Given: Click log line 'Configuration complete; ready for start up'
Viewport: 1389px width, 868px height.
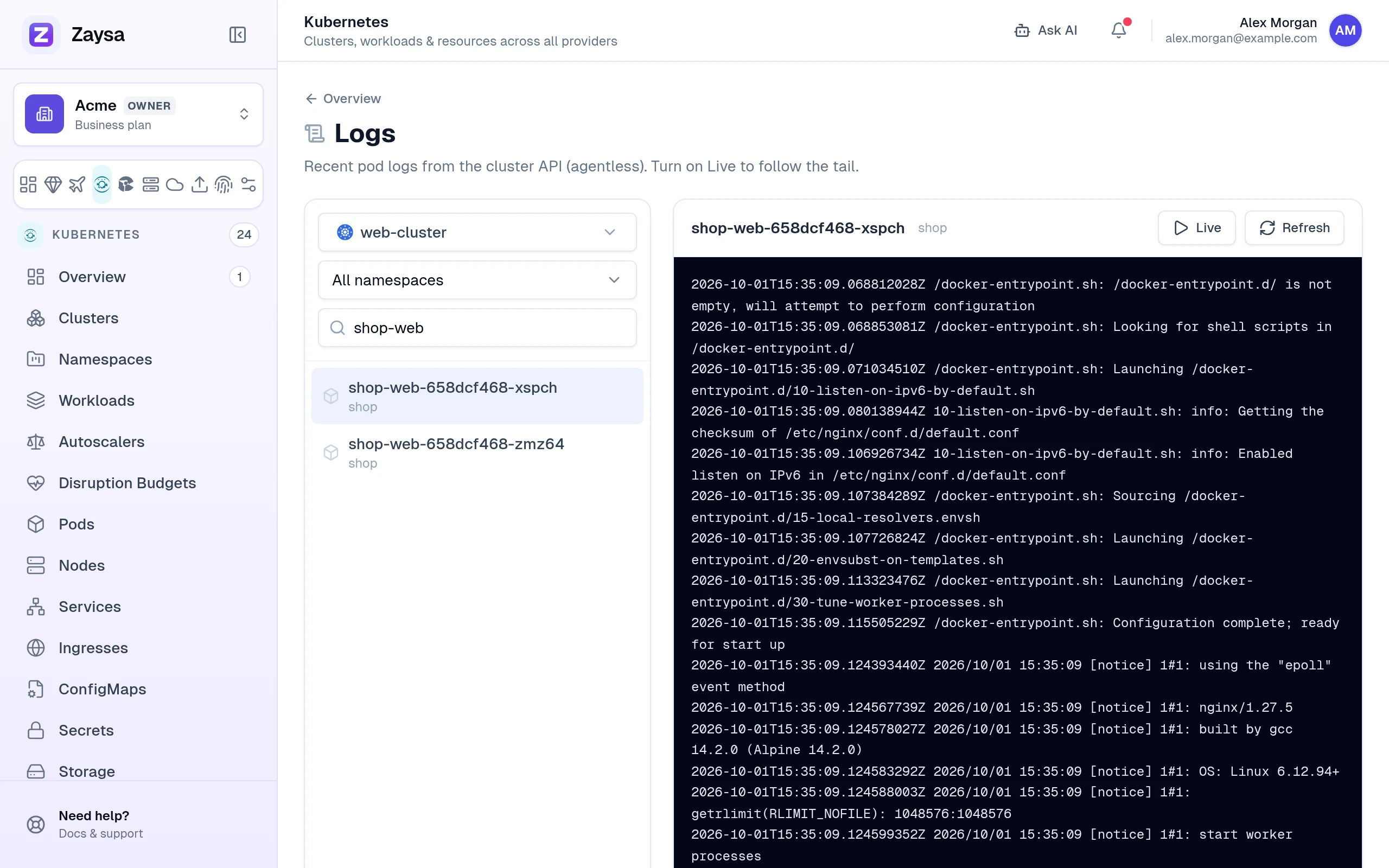Looking at the screenshot, I should (1015, 634).
